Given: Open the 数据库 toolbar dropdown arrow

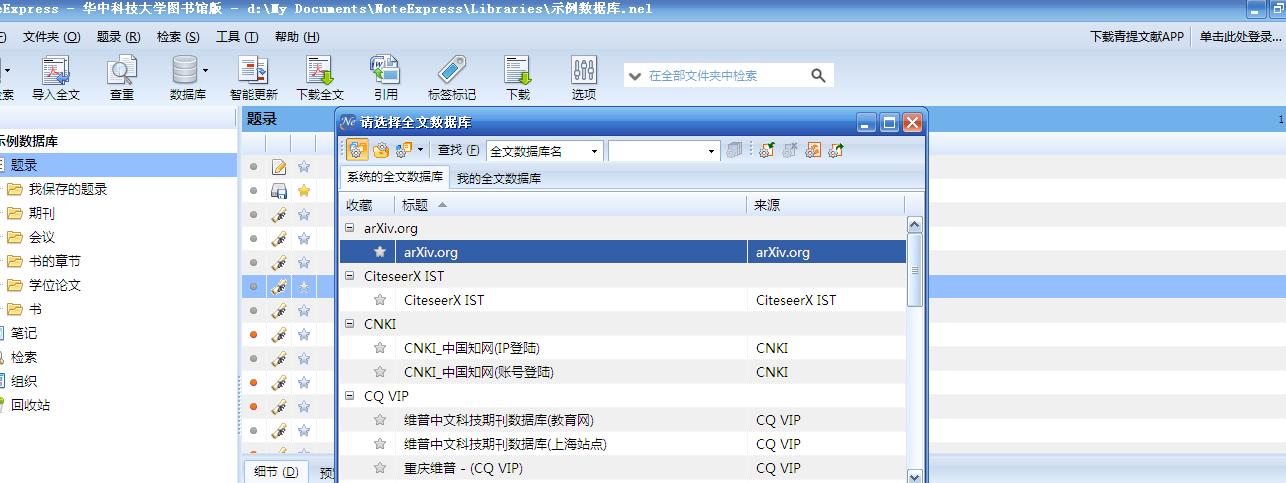Looking at the screenshot, I should click(205, 70).
